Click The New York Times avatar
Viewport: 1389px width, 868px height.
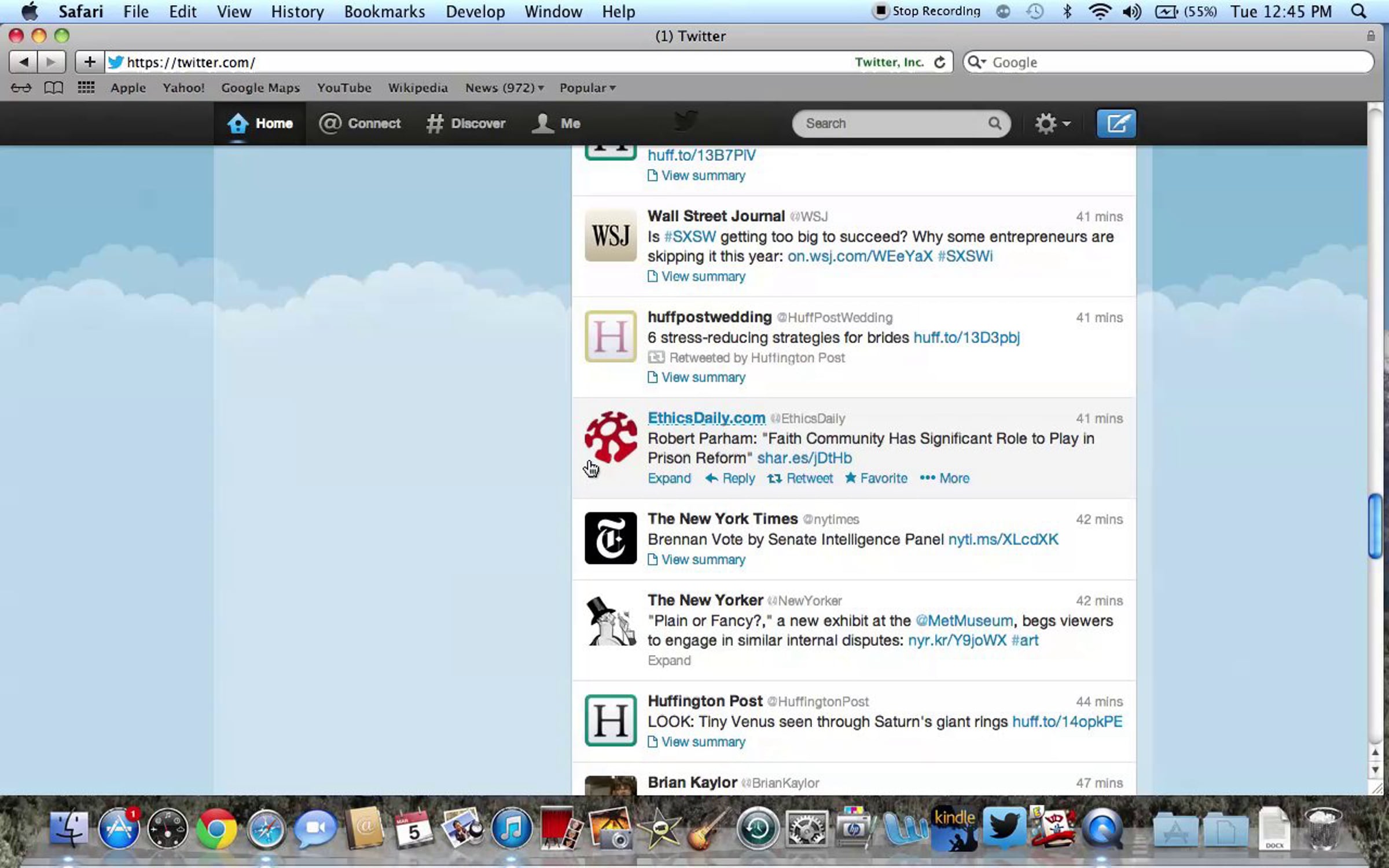(x=611, y=538)
